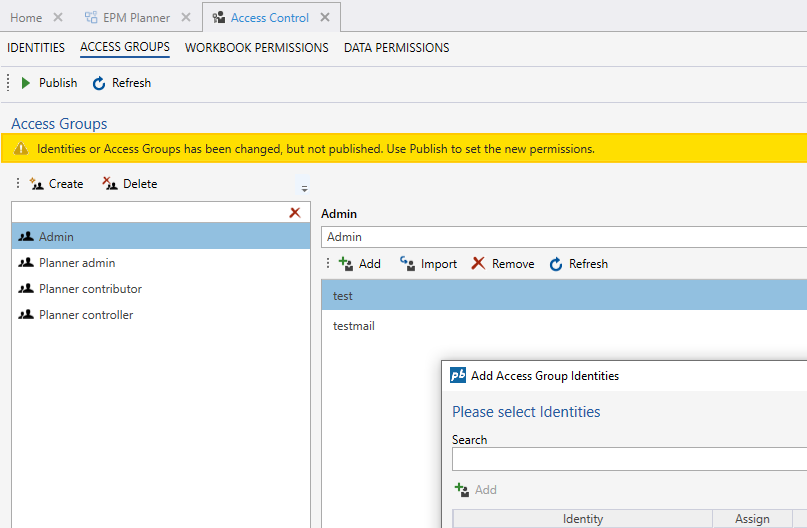Select the Planner controller access group
This screenshot has height=528, width=807.
coord(85,315)
